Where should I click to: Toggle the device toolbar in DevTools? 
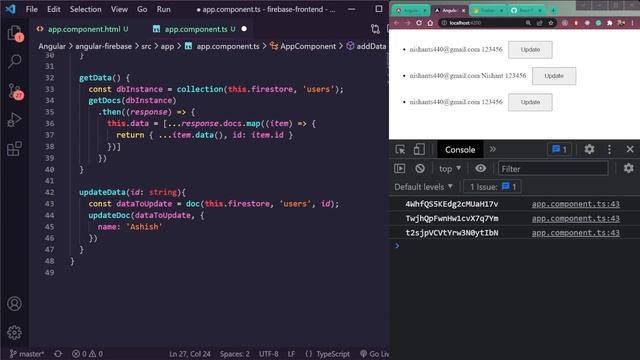click(419, 149)
